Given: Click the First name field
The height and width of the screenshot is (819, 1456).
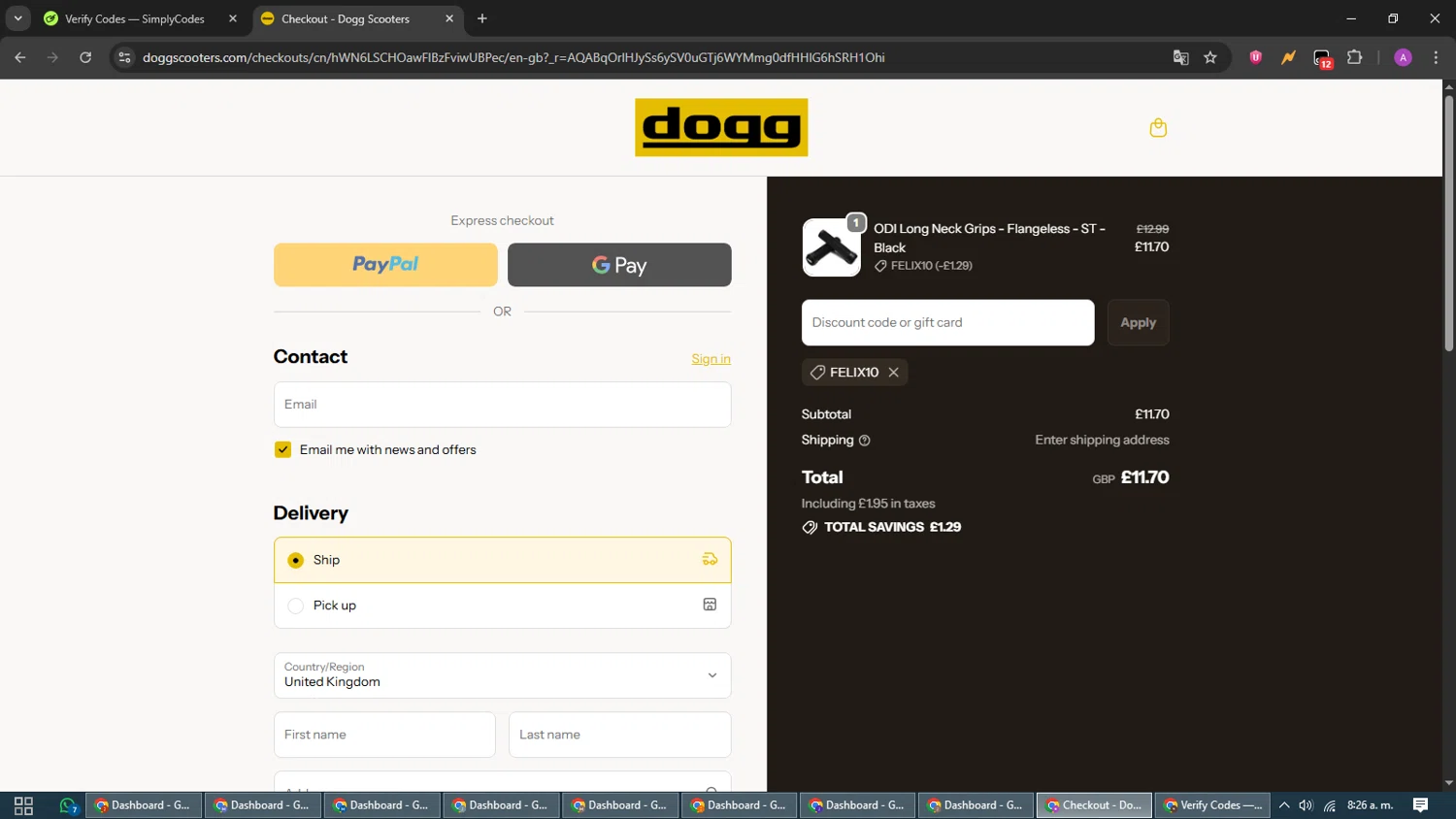Looking at the screenshot, I should pyautogui.click(x=384, y=735).
